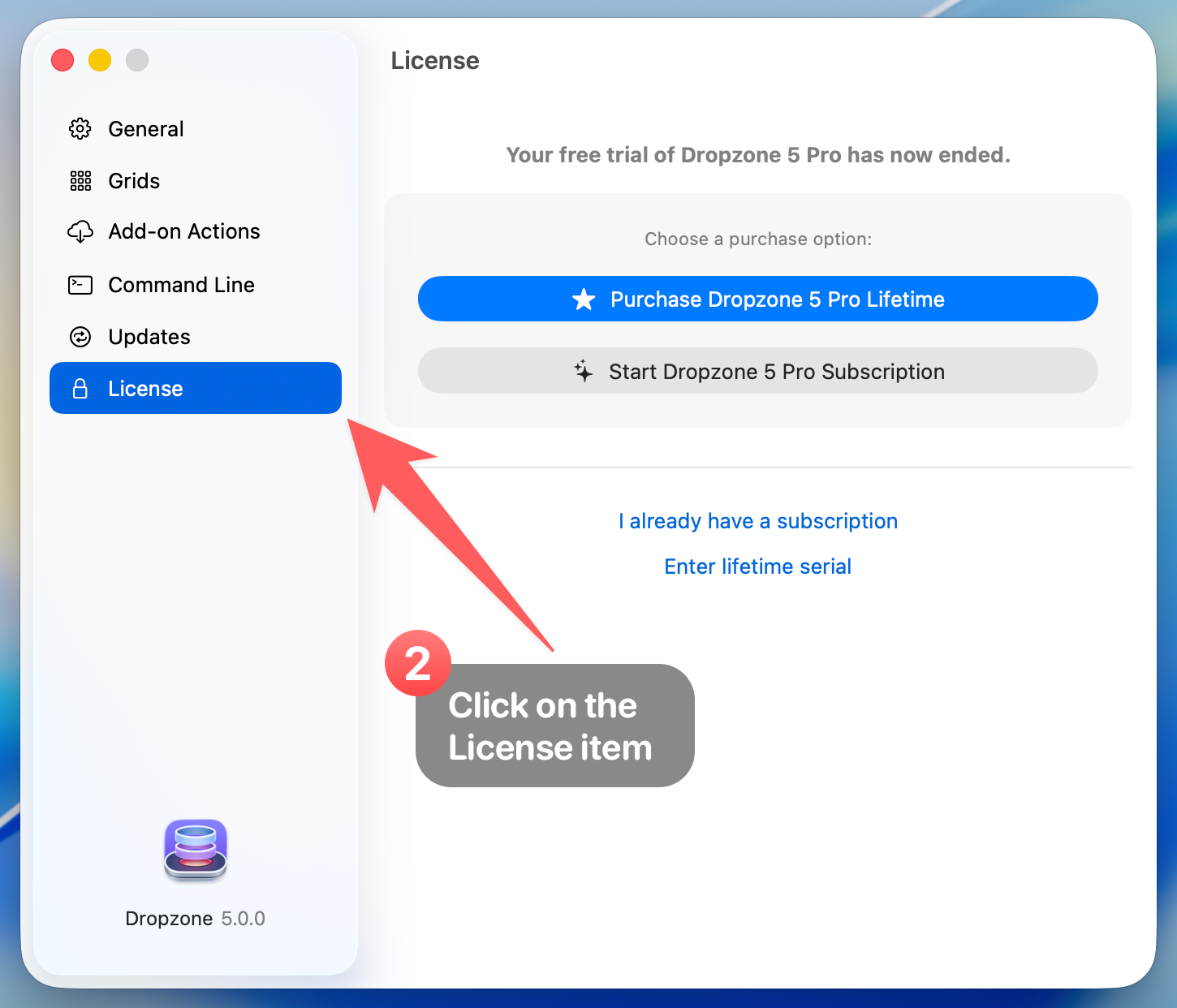Purchase Dropzone 5 Pro Lifetime
The image size is (1177, 1008).
coord(758,299)
